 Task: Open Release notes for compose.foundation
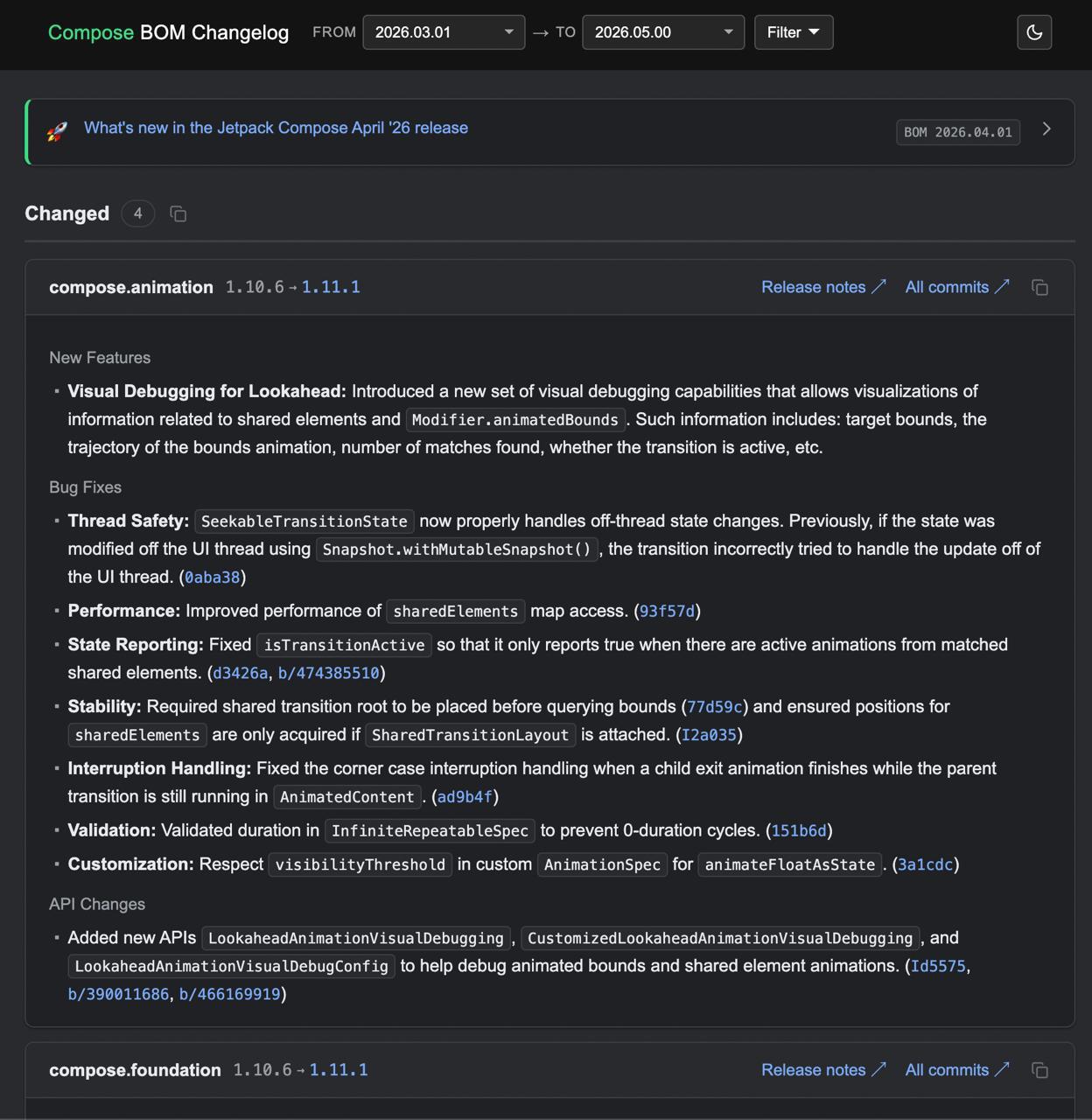click(823, 1070)
